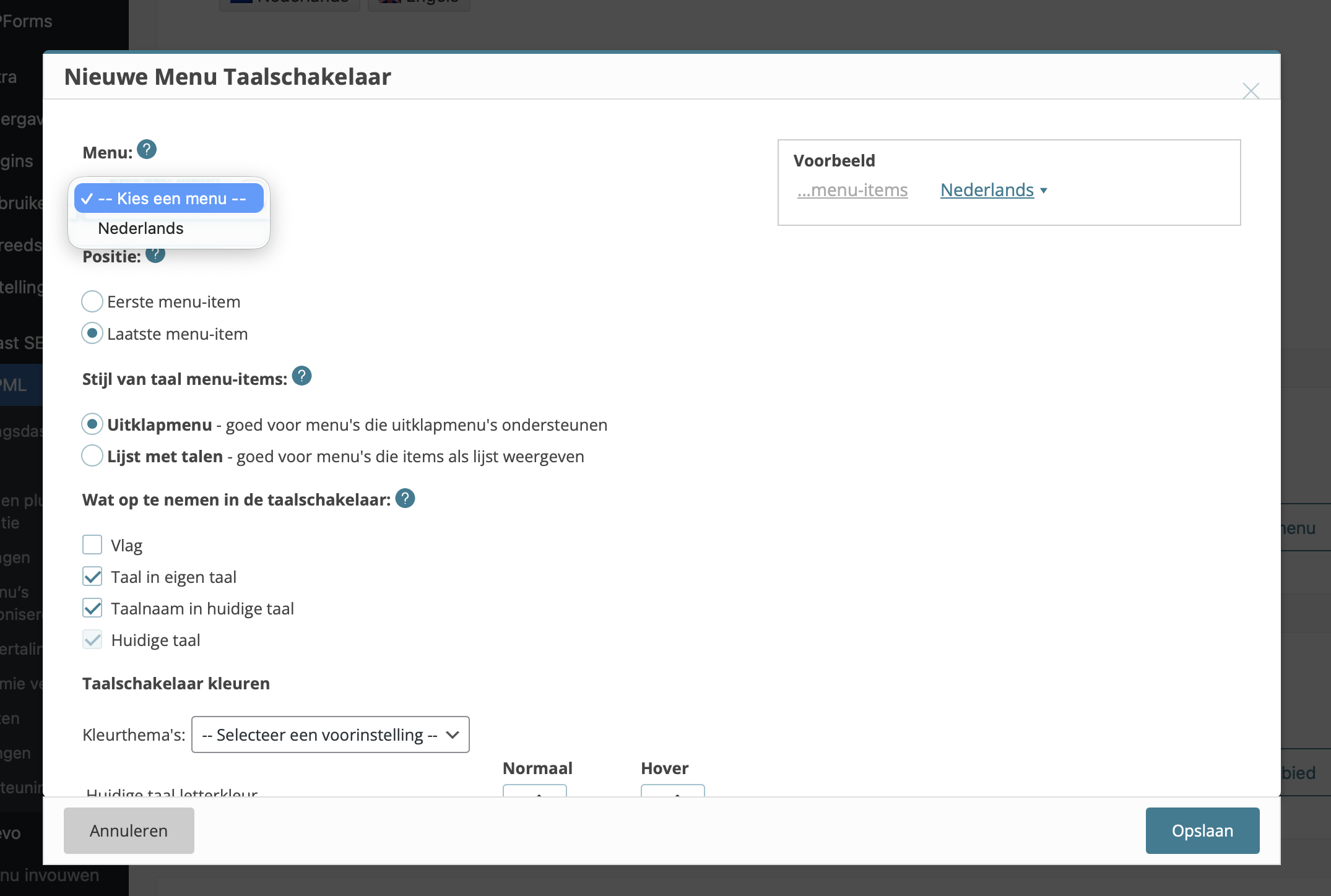Image resolution: width=1331 pixels, height=896 pixels.
Task: Uncheck Taalnaam in huidige taal
Action: (x=92, y=608)
